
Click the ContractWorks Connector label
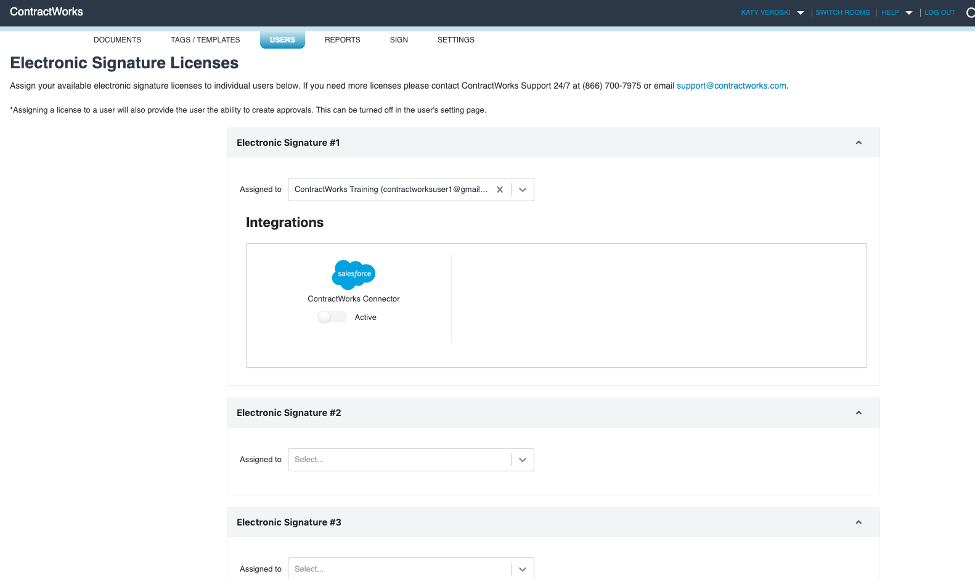pyautogui.click(x=353, y=299)
